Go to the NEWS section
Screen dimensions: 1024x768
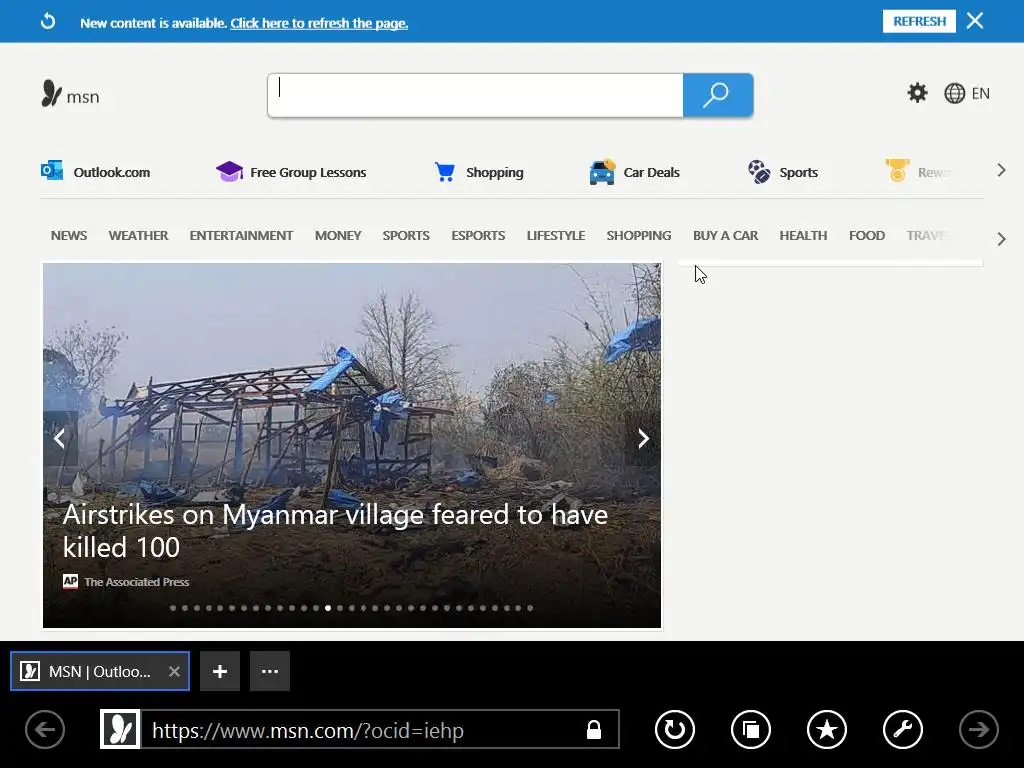click(x=69, y=235)
